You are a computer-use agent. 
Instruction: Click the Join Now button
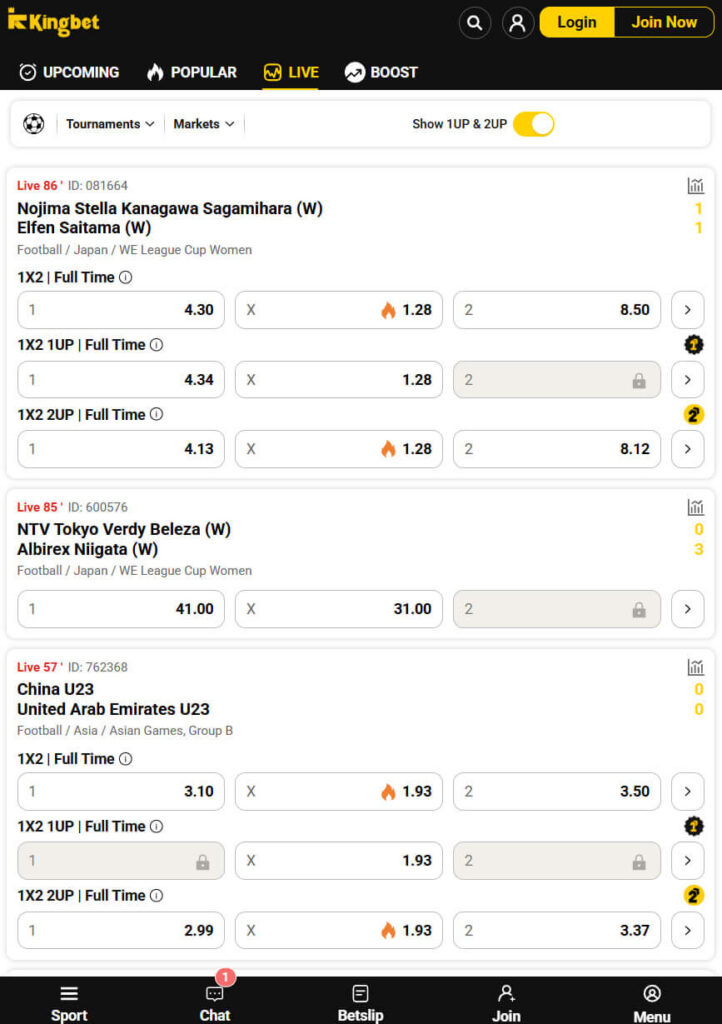pyautogui.click(x=664, y=22)
